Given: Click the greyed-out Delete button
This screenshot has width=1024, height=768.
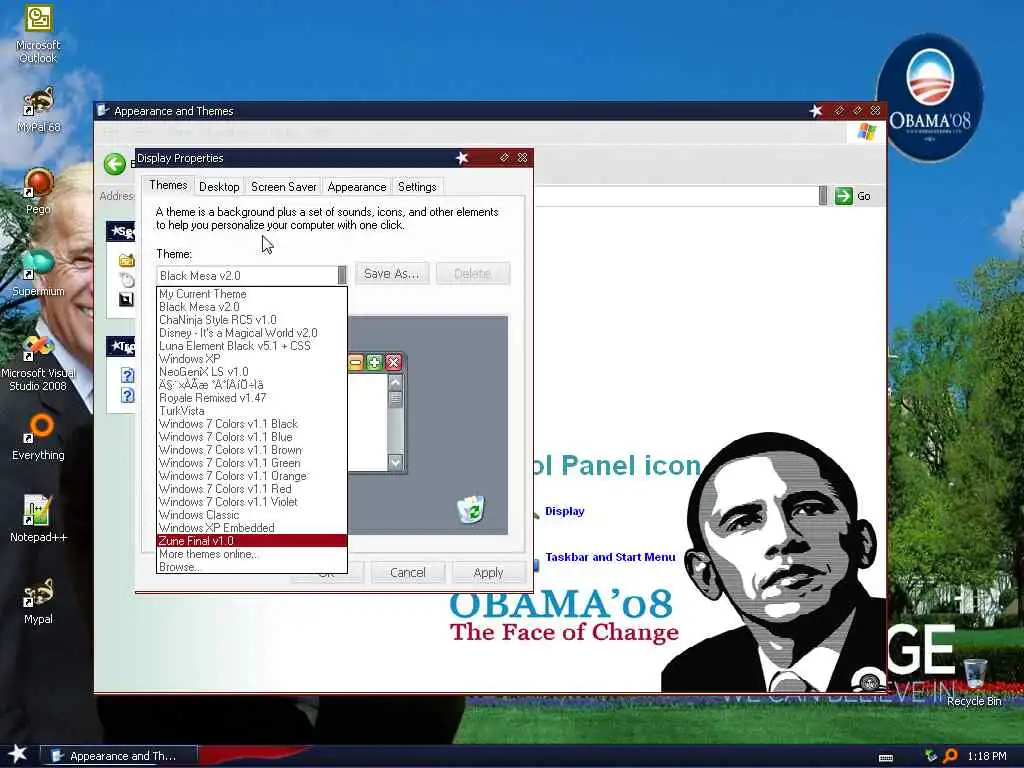Looking at the screenshot, I should coord(473,274).
